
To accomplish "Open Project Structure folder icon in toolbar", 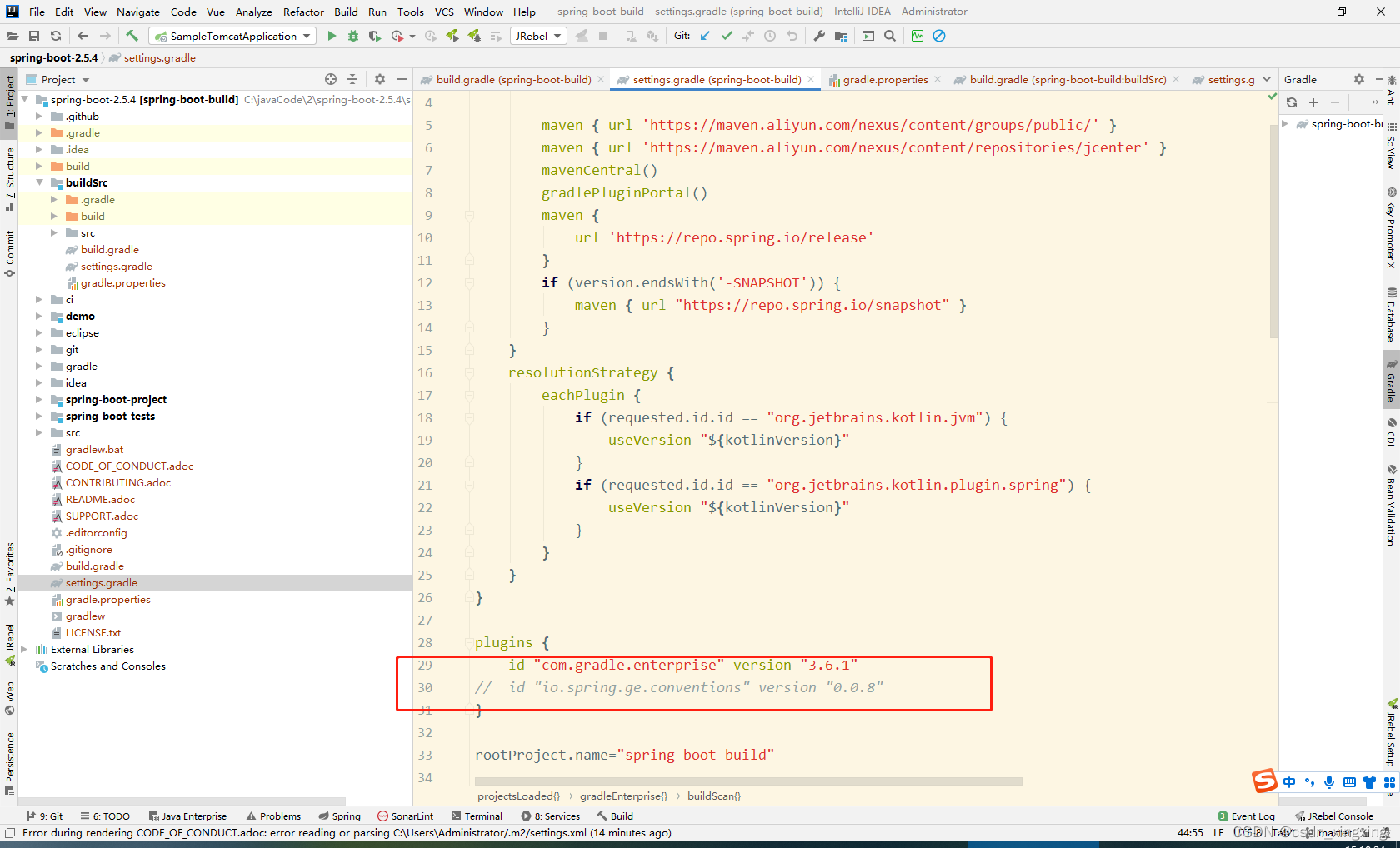I will (841, 36).
